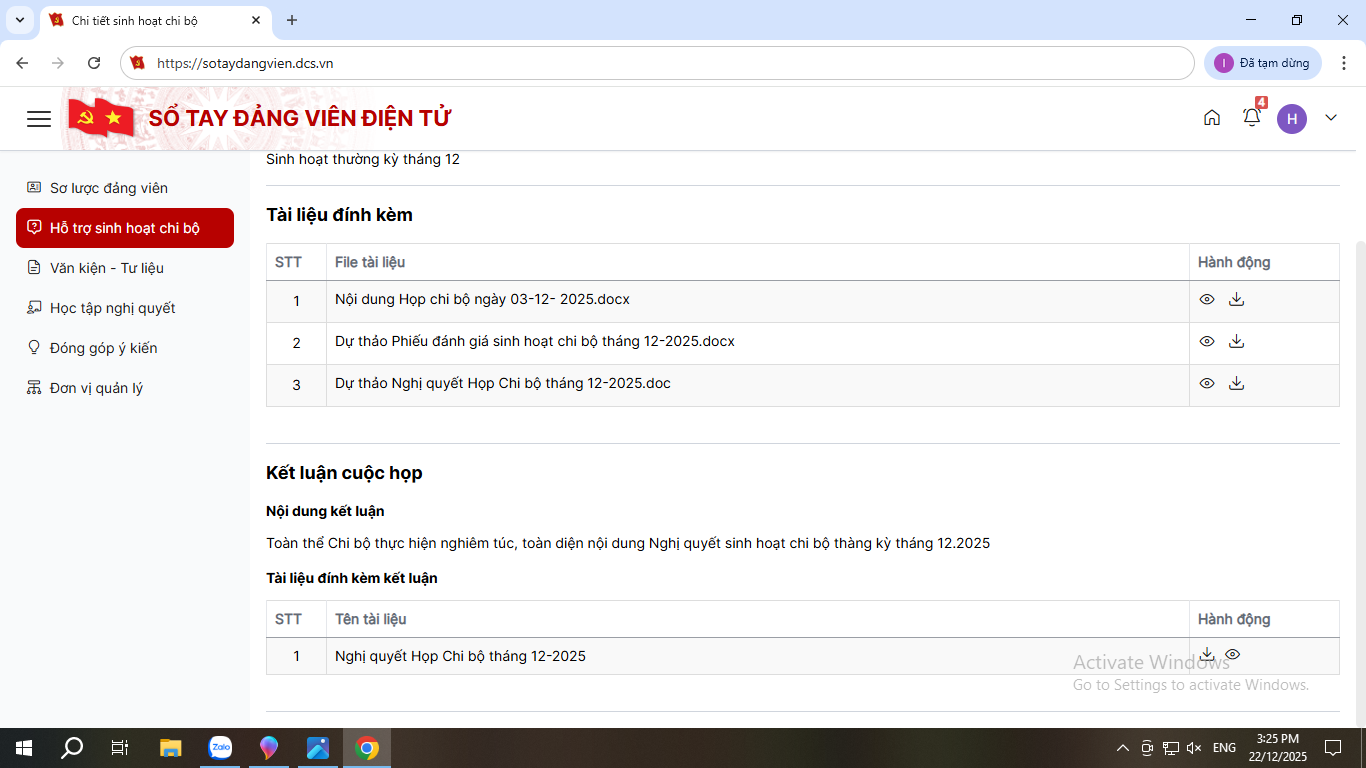The height and width of the screenshot is (768, 1366).
Task: Download the 'Nghị quyết Họp Chi bộ tháng 12-2025' conclusion file
Action: (1207, 654)
